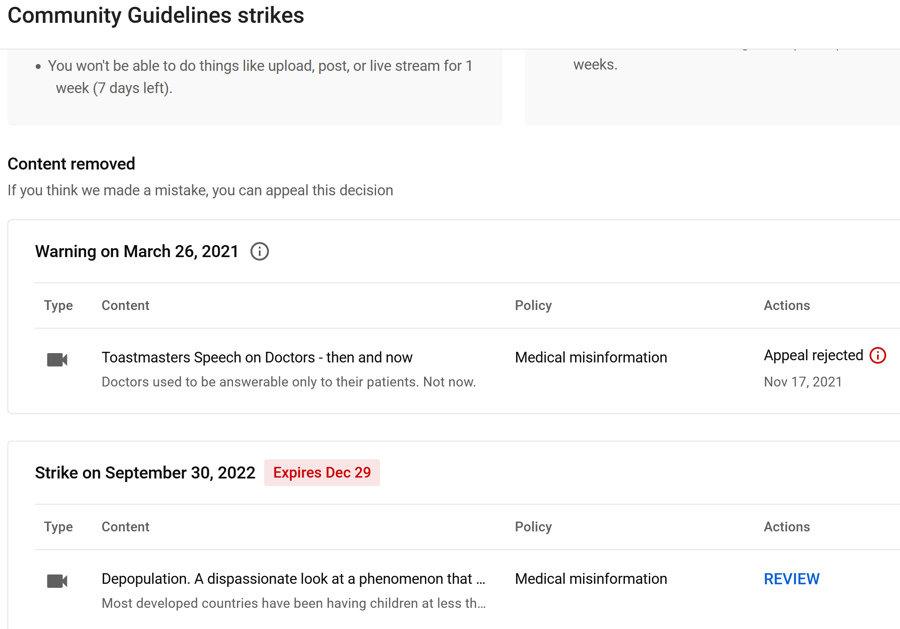The height and width of the screenshot is (629, 900).
Task: Click Strike on September 30, 2022 heading
Action: [x=145, y=473]
